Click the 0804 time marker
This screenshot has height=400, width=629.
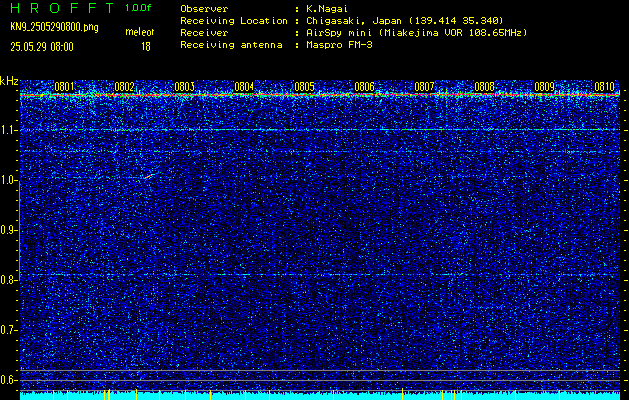pyautogui.click(x=244, y=87)
